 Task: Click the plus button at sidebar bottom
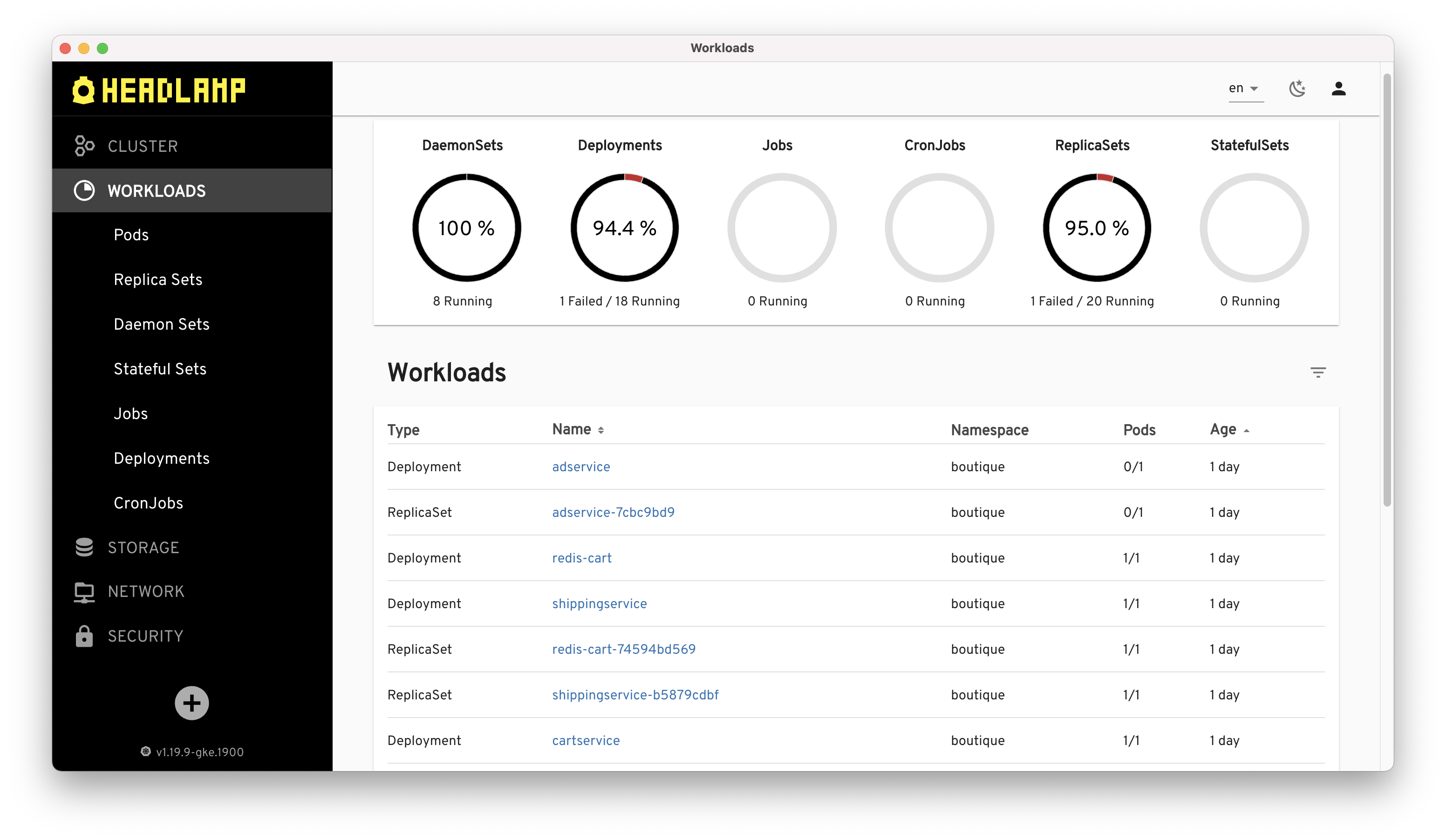191,703
